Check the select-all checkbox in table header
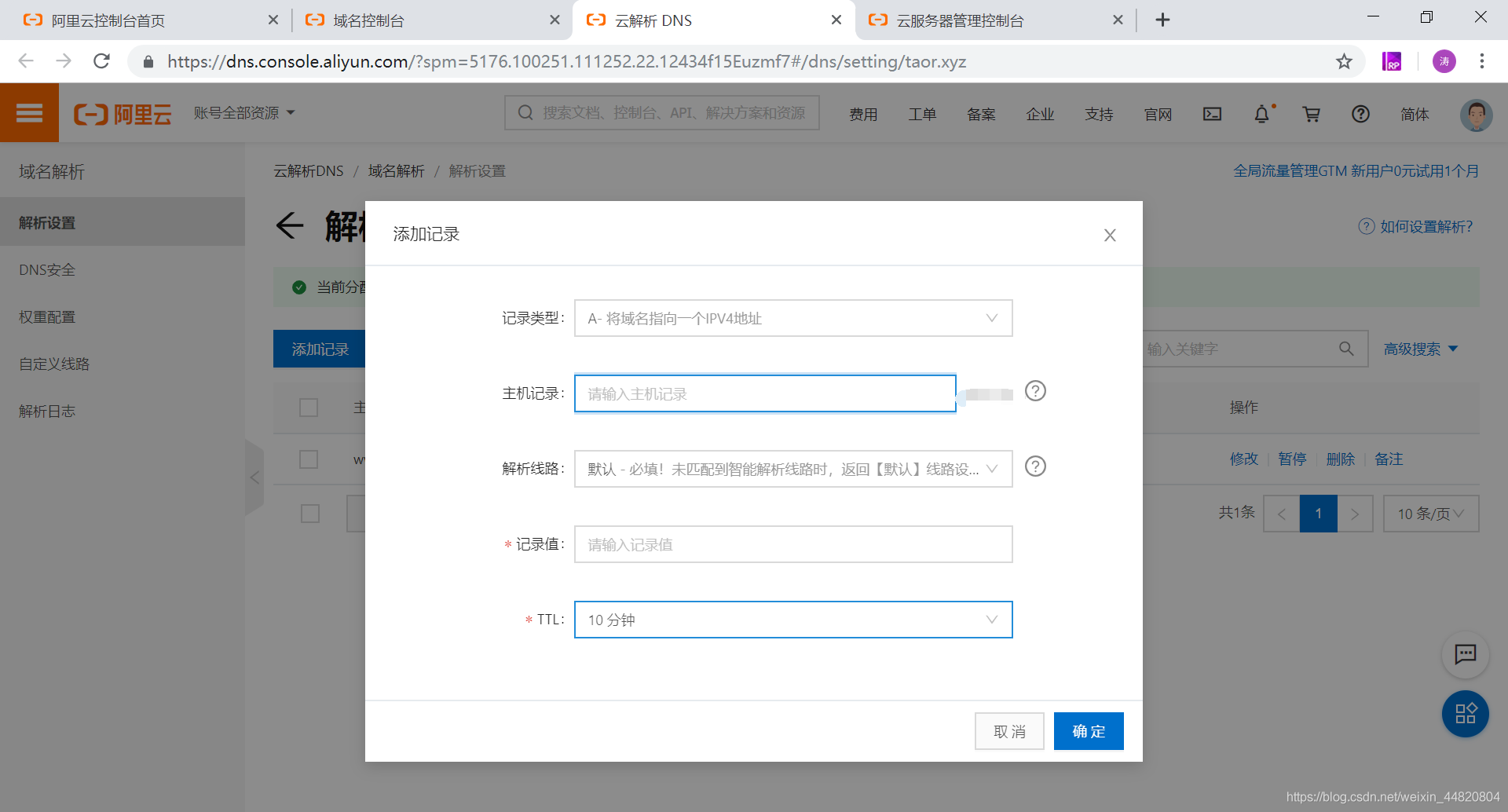1508x812 pixels. (x=309, y=408)
